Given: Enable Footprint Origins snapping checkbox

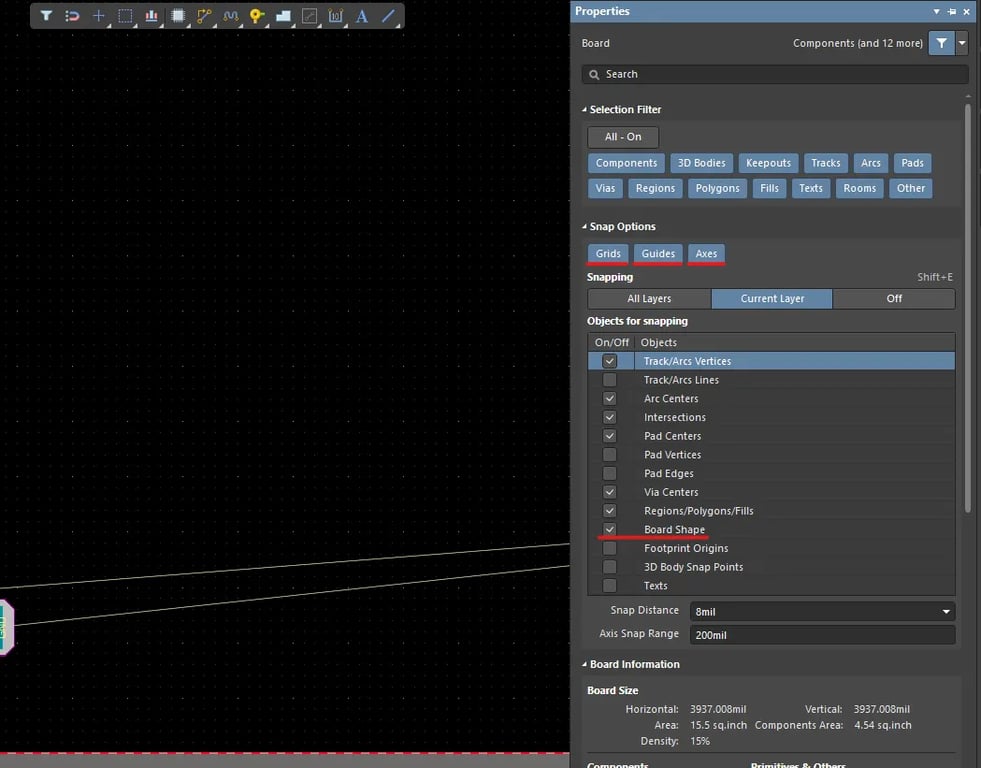Looking at the screenshot, I should [x=609, y=549].
